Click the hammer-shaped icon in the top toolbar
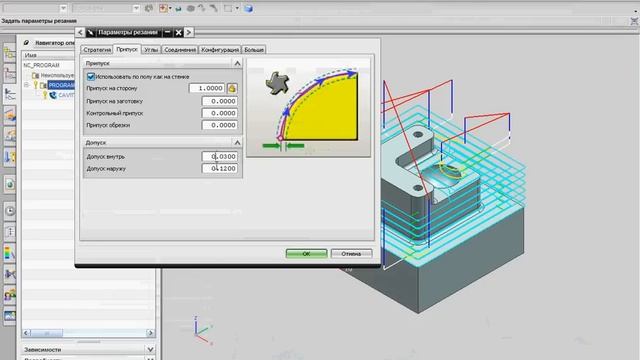The width and height of the screenshot is (640, 360). 213,8
